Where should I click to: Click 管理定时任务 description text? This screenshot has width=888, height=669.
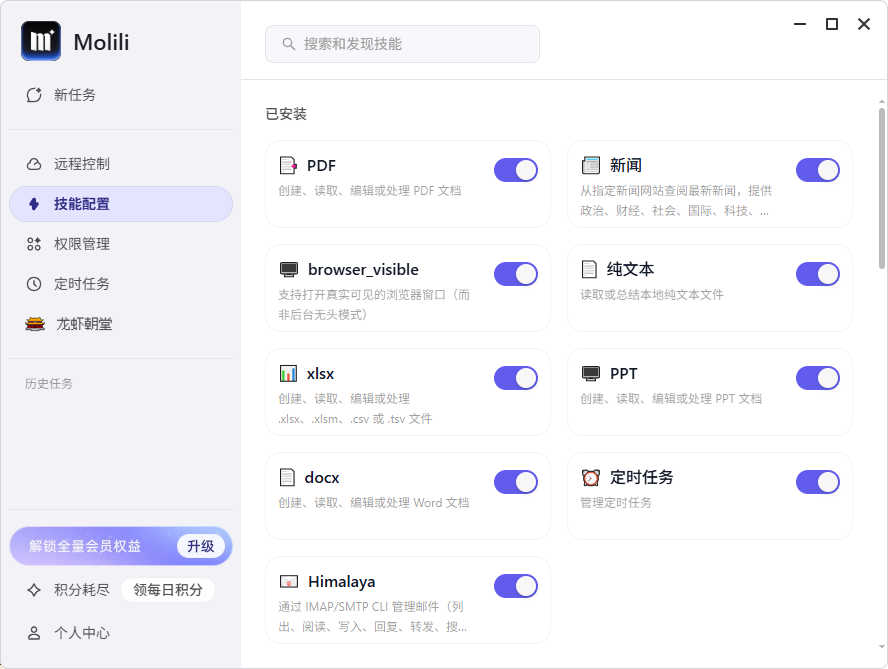click(616, 502)
